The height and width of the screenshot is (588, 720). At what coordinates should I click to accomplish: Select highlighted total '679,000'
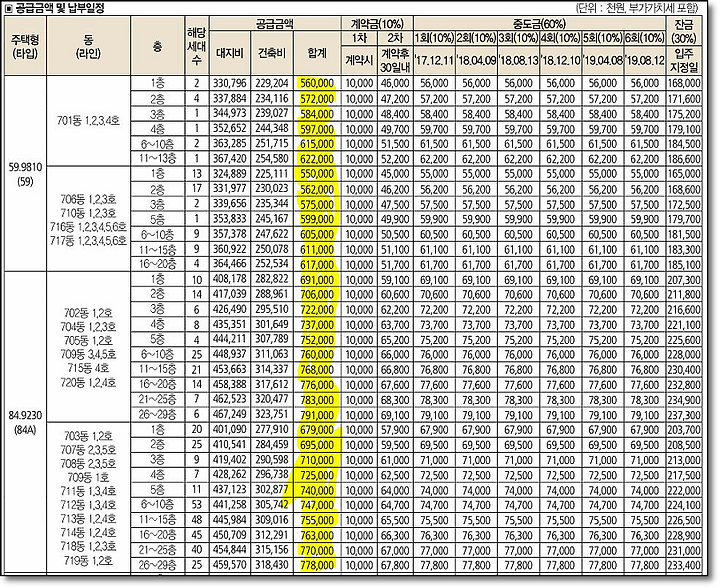pos(317,430)
